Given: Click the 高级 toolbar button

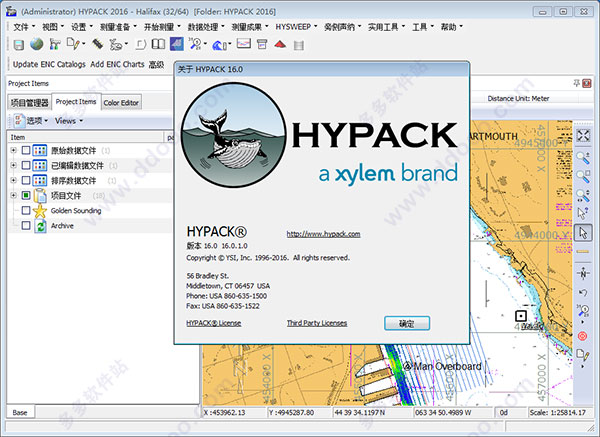Looking at the screenshot, I should coord(156,65).
